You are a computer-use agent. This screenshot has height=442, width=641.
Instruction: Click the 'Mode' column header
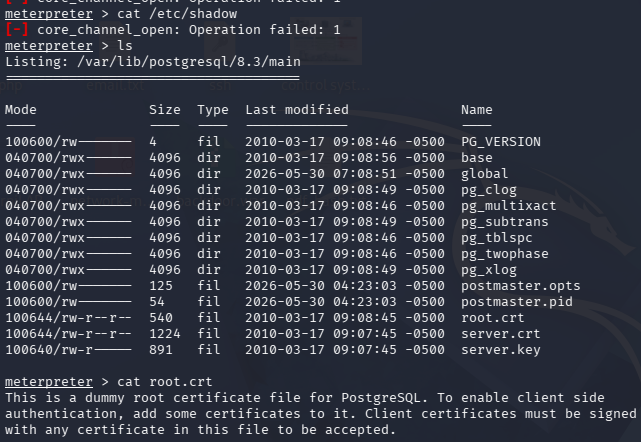point(20,110)
